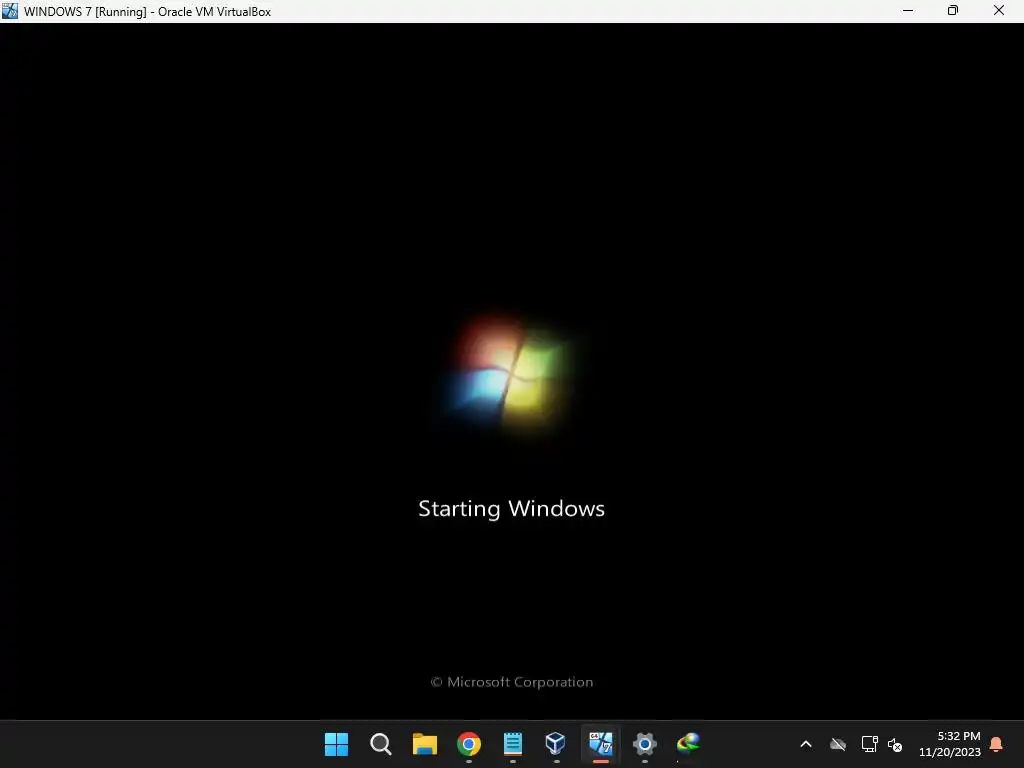Click the muted volume tray icon
The image size is (1024, 768).
[895, 744]
